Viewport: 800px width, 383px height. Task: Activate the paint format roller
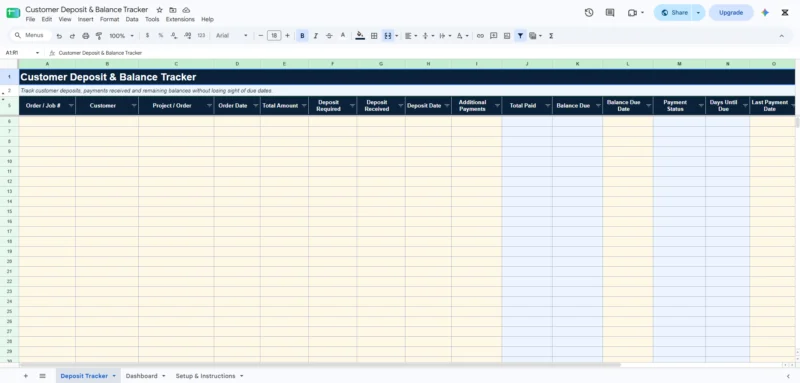click(99, 36)
